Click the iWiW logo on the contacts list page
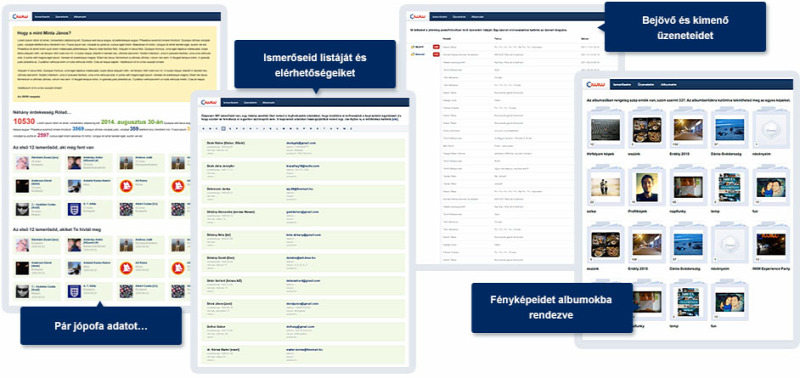The width and height of the screenshot is (800, 378). 210,102
